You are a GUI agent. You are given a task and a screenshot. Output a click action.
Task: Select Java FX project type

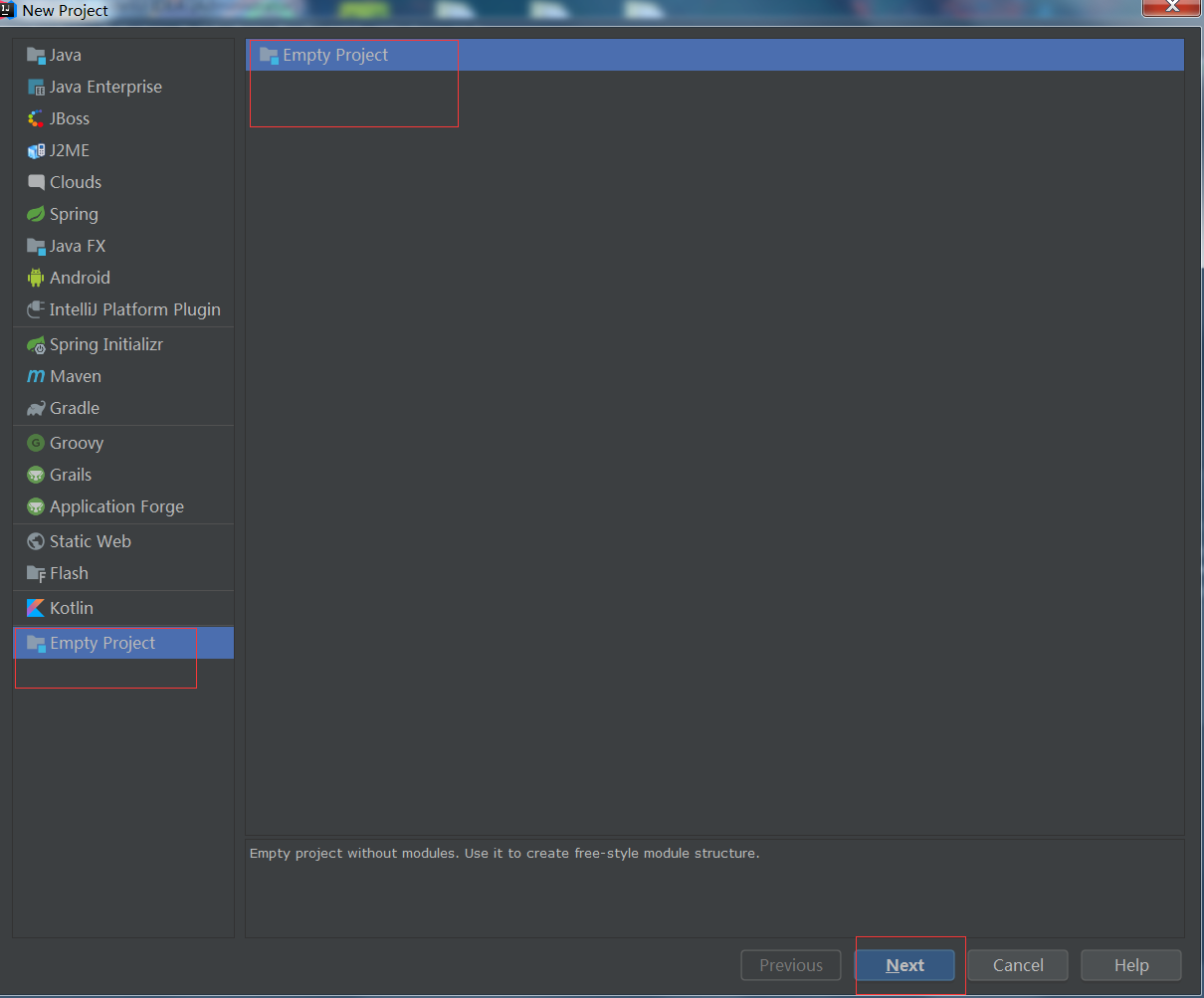click(x=123, y=247)
